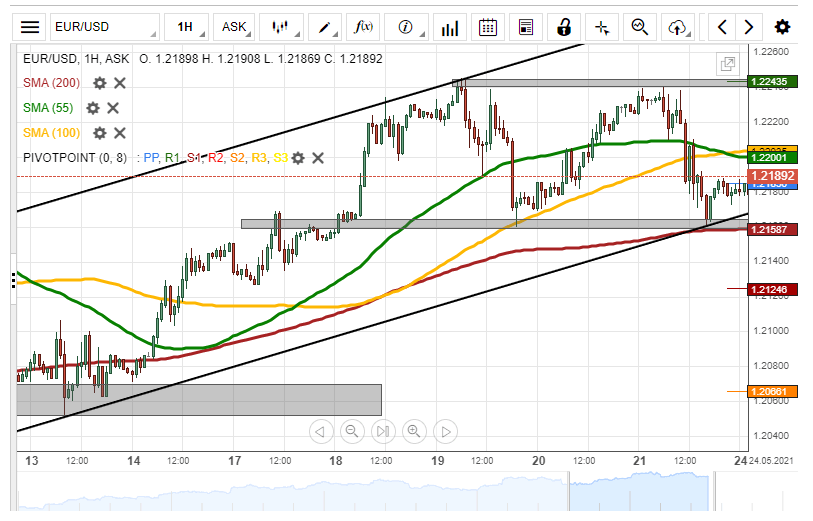Pop out chart with detach window icon
Screen dimensions: 813x521
pyautogui.click(x=728, y=64)
